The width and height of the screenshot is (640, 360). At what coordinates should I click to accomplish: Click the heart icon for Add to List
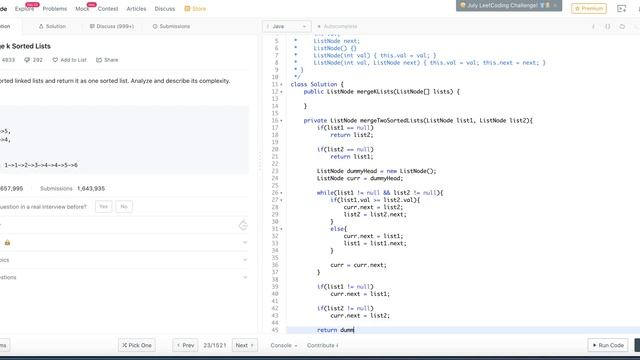(x=55, y=60)
